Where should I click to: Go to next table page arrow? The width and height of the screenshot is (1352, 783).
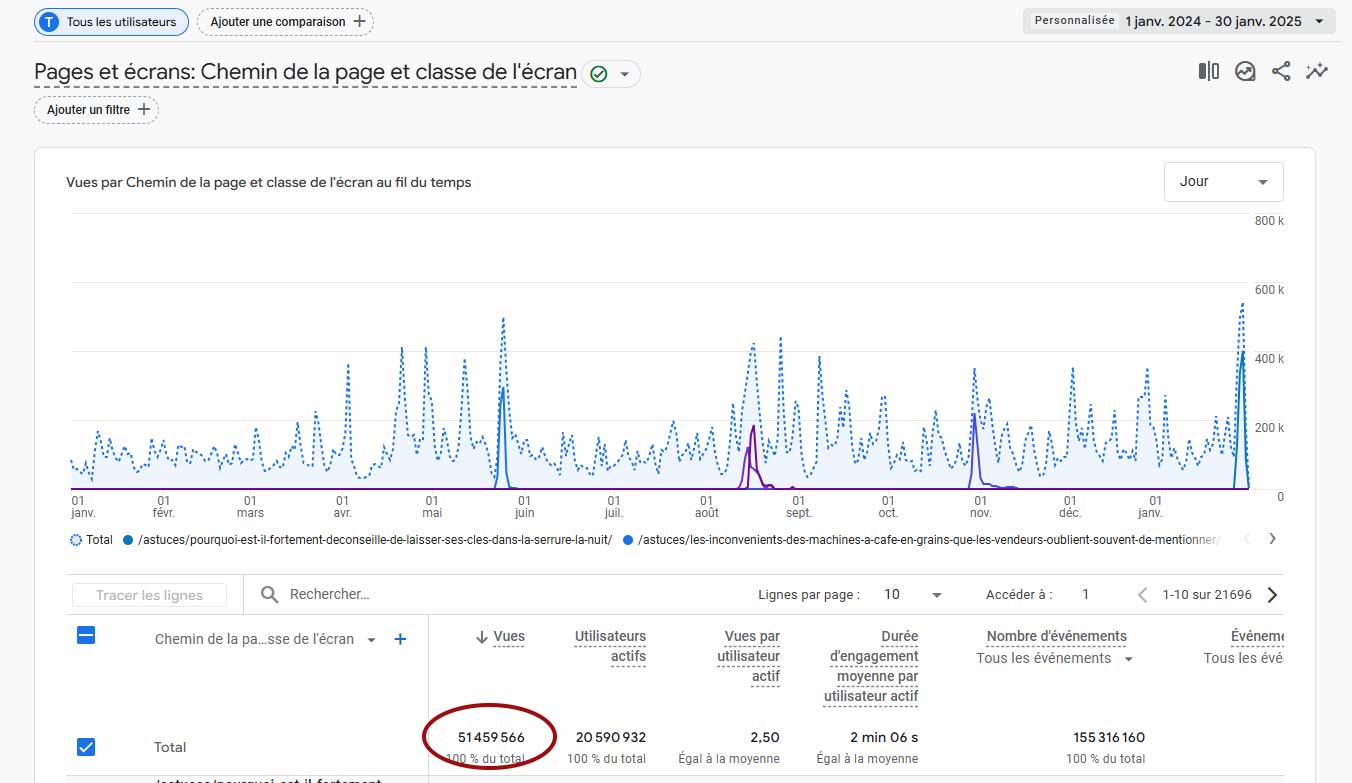(1272, 595)
